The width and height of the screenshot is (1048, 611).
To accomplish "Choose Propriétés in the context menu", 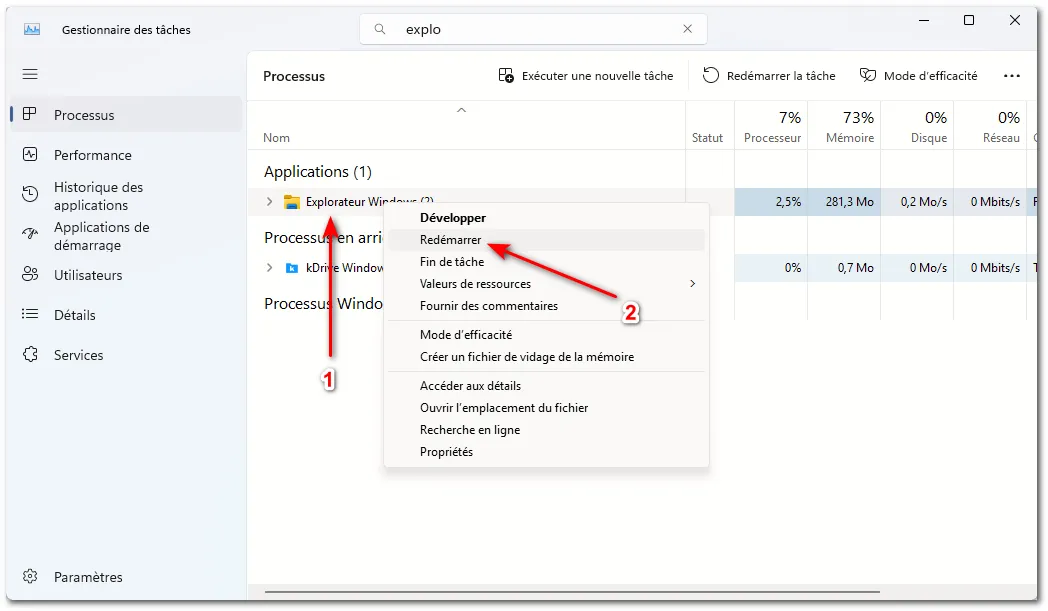I will [x=546, y=452].
